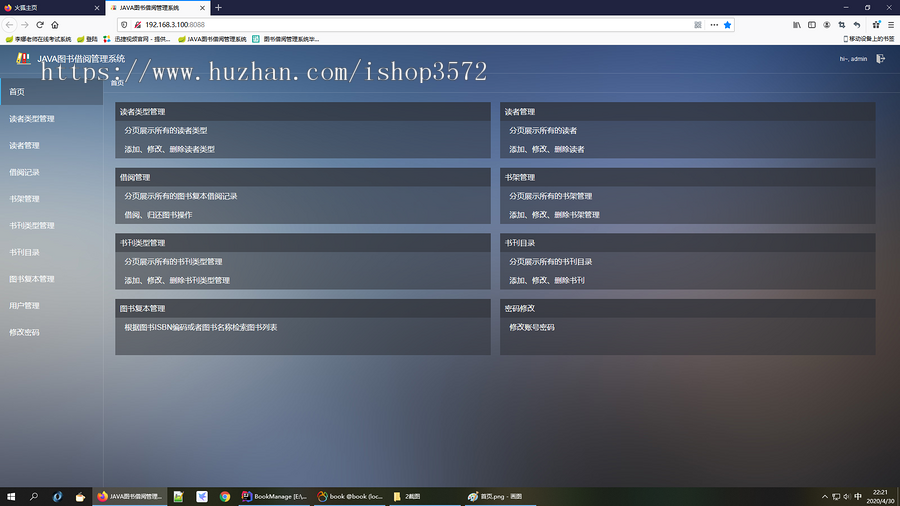Switch to book @book database taskbar window
The width and height of the screenshot is (900, 506).
(x=350, y=497)
